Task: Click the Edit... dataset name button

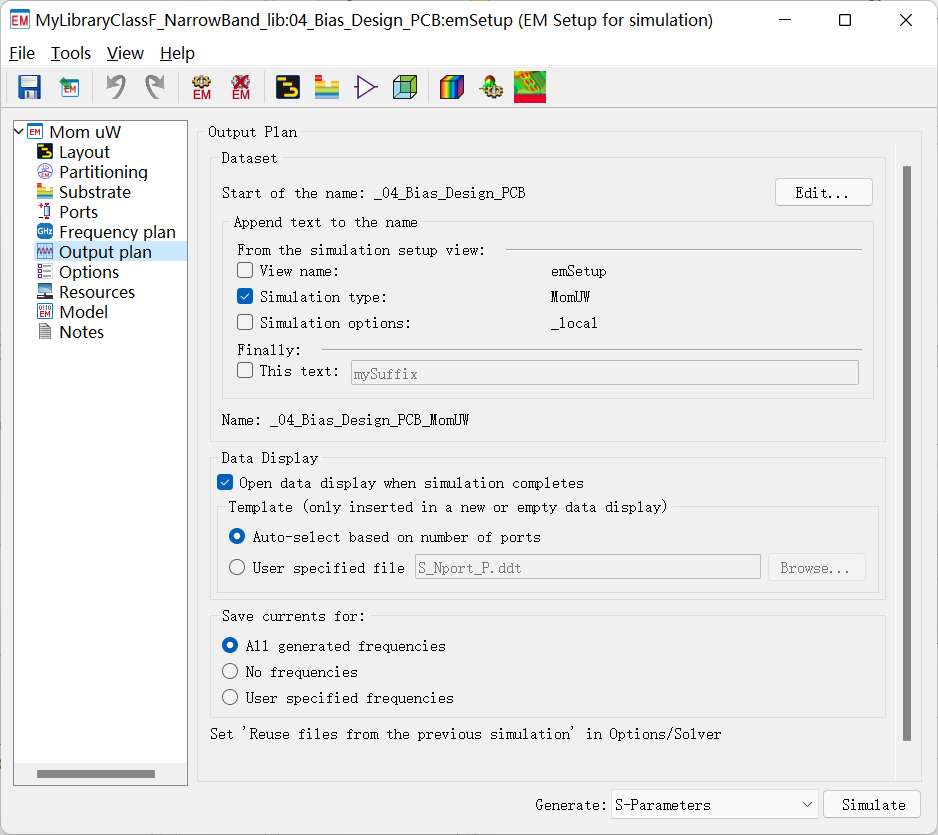Action: coord(823,193)
